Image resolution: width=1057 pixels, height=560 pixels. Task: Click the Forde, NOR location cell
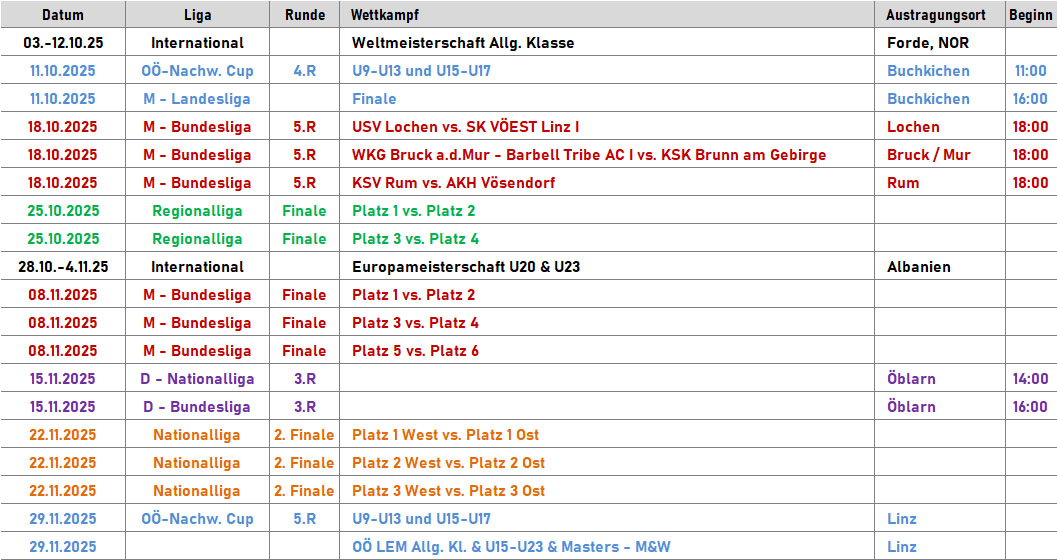928,43
